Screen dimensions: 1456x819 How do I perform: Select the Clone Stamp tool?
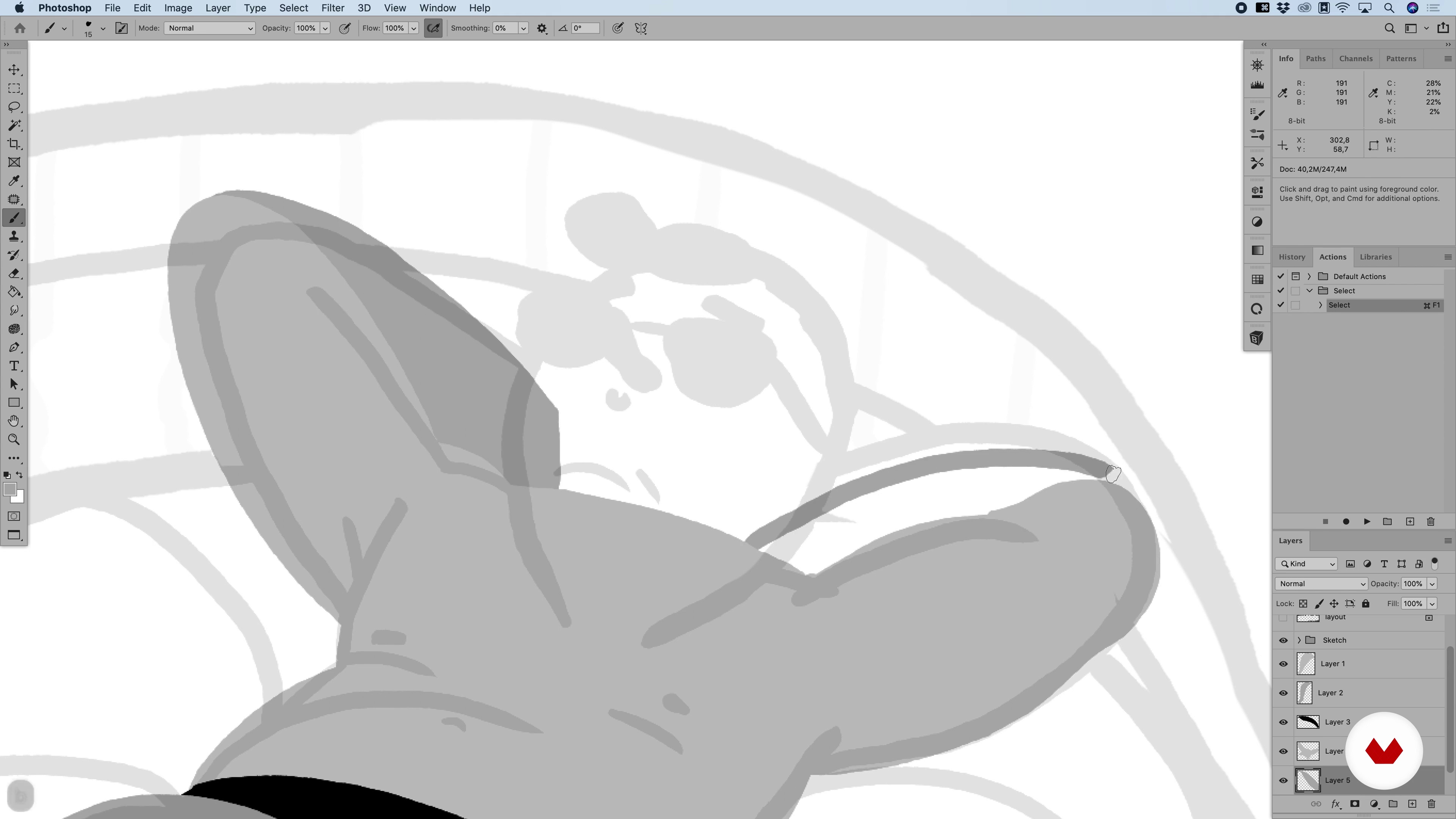point(14,236)
